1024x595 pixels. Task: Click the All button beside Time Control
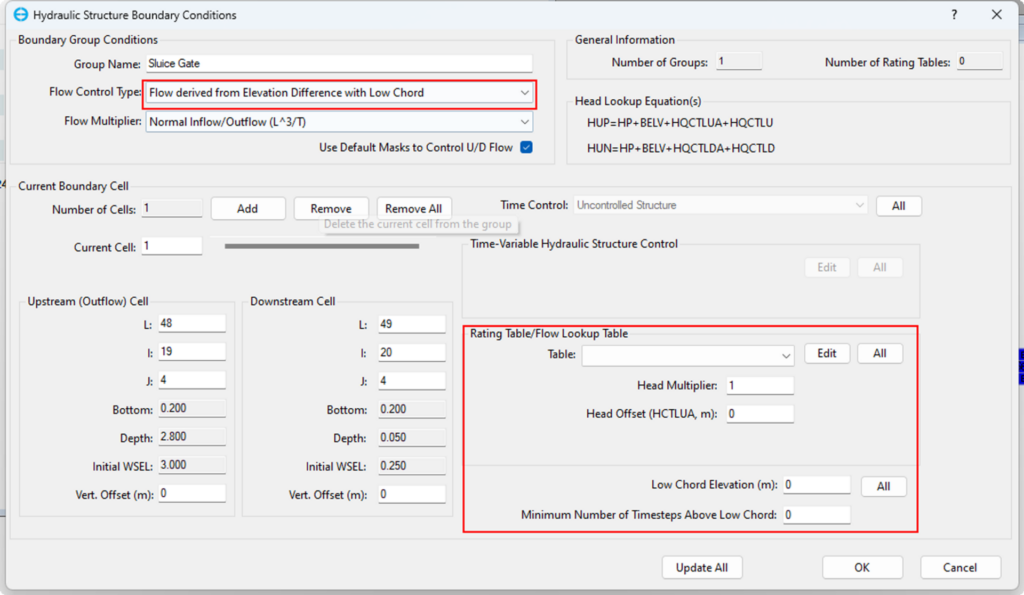click(899, 206)
